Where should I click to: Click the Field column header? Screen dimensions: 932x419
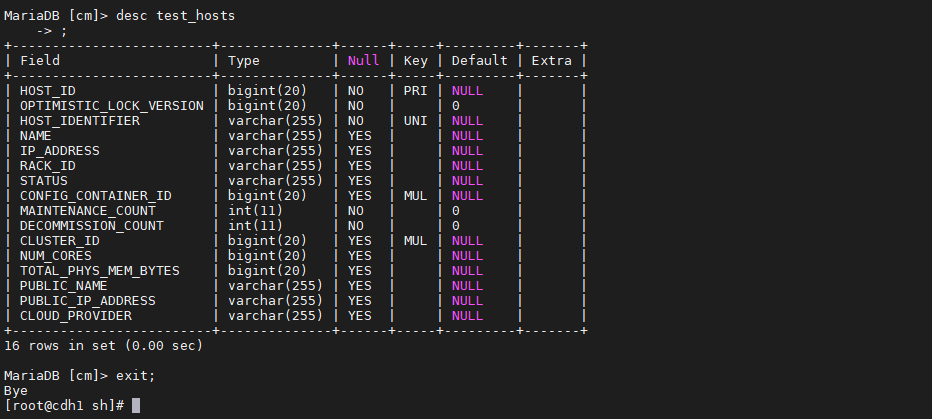40,61
